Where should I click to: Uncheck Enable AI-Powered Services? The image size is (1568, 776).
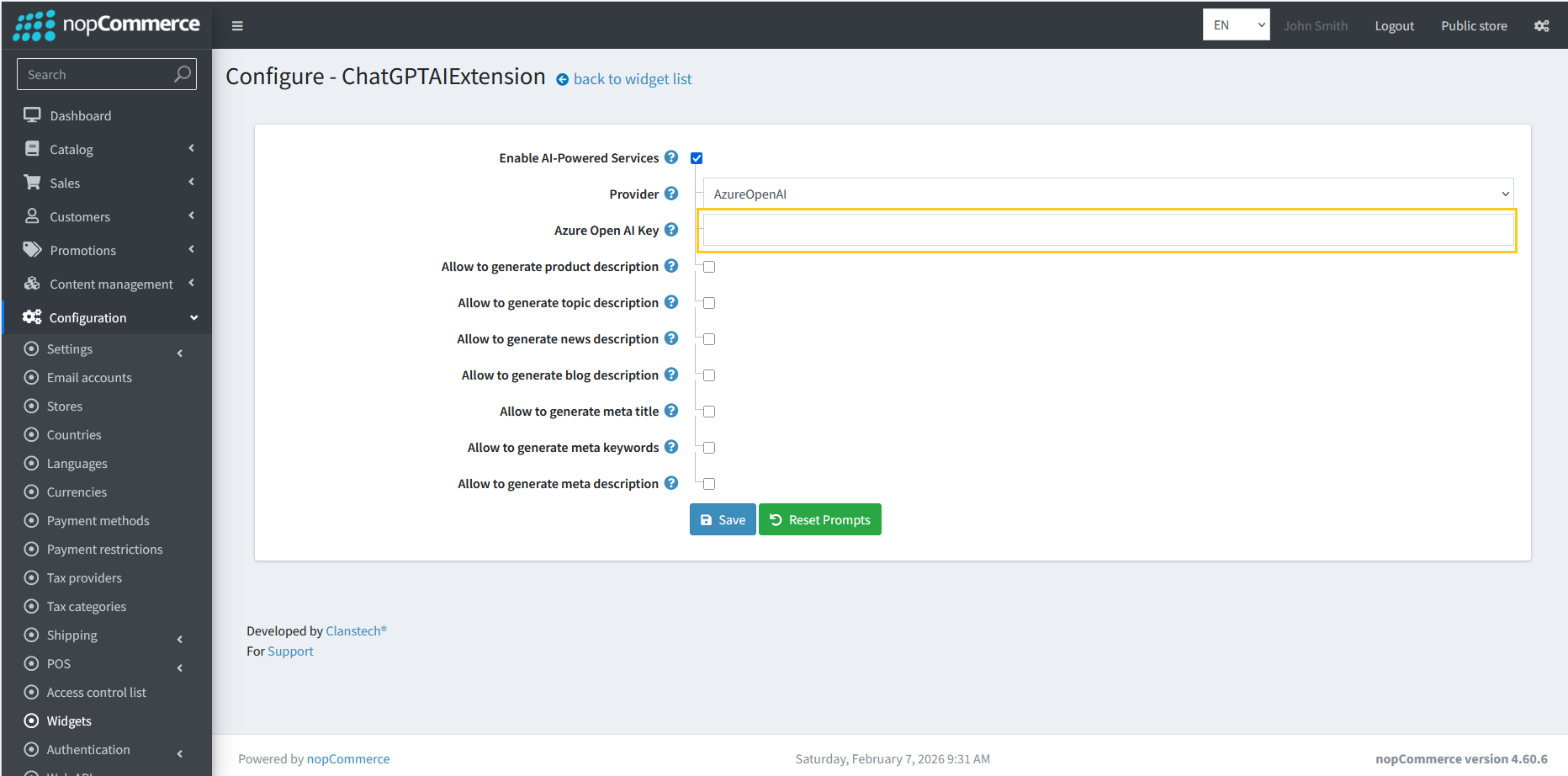pos(697,157)
